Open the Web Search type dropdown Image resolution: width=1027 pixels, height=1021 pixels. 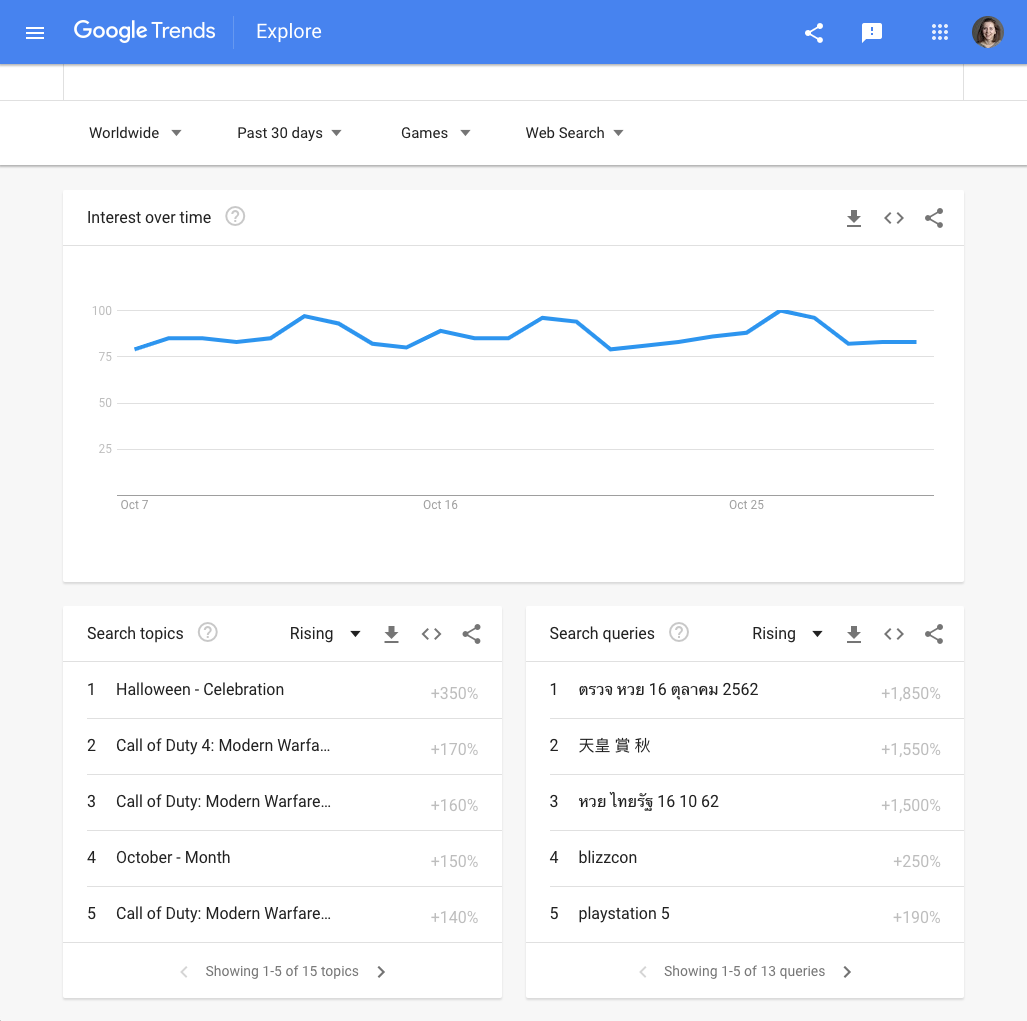point(574,133)
